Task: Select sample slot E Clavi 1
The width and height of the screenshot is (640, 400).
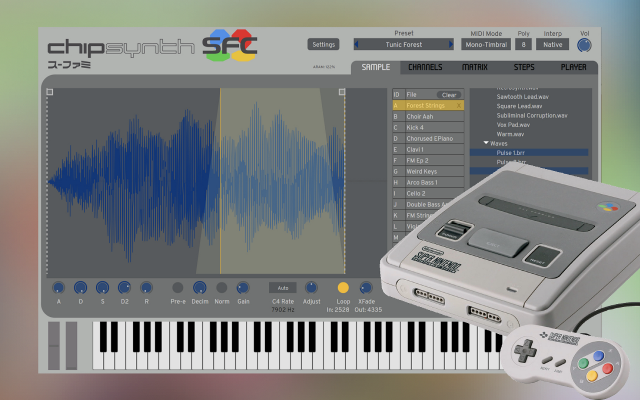Action: coord(428,150)
